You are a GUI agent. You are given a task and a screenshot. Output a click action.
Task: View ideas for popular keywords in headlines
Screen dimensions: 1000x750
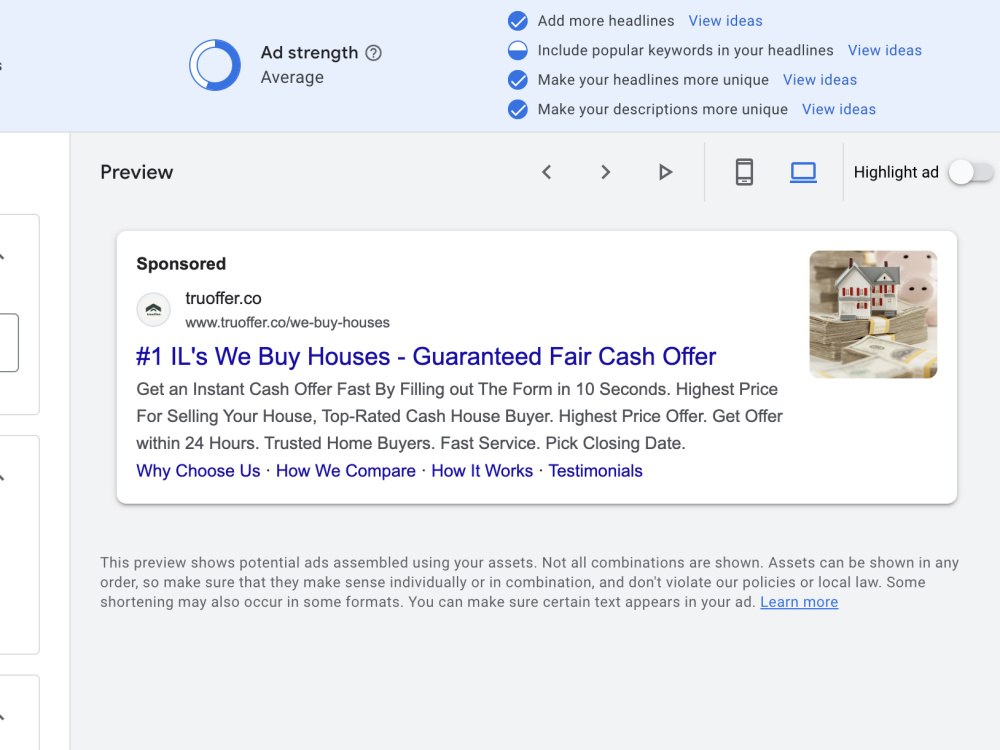[x=885, y=50]
